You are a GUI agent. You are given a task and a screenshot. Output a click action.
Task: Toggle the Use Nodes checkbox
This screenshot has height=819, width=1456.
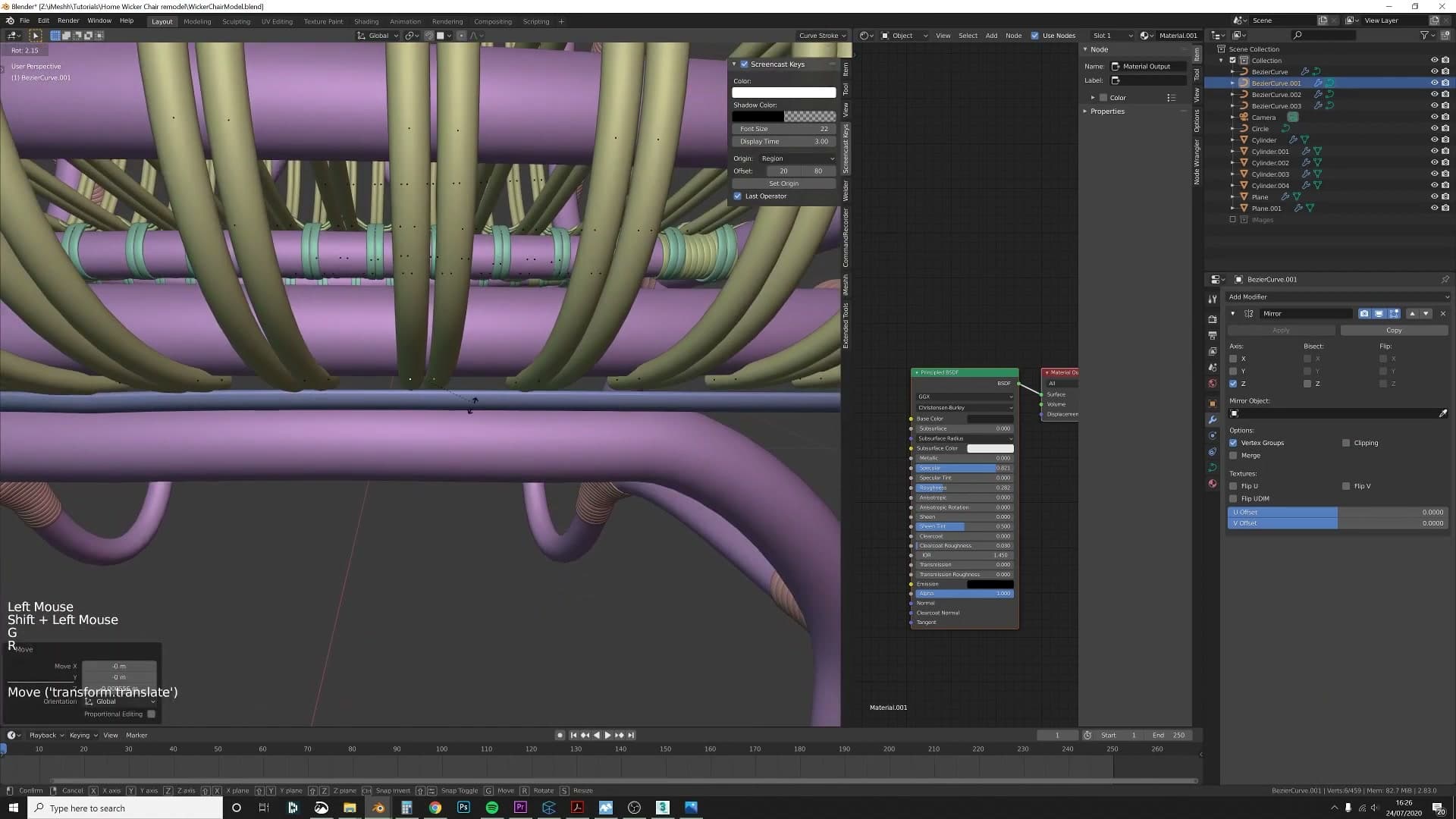pos(1034,36)
